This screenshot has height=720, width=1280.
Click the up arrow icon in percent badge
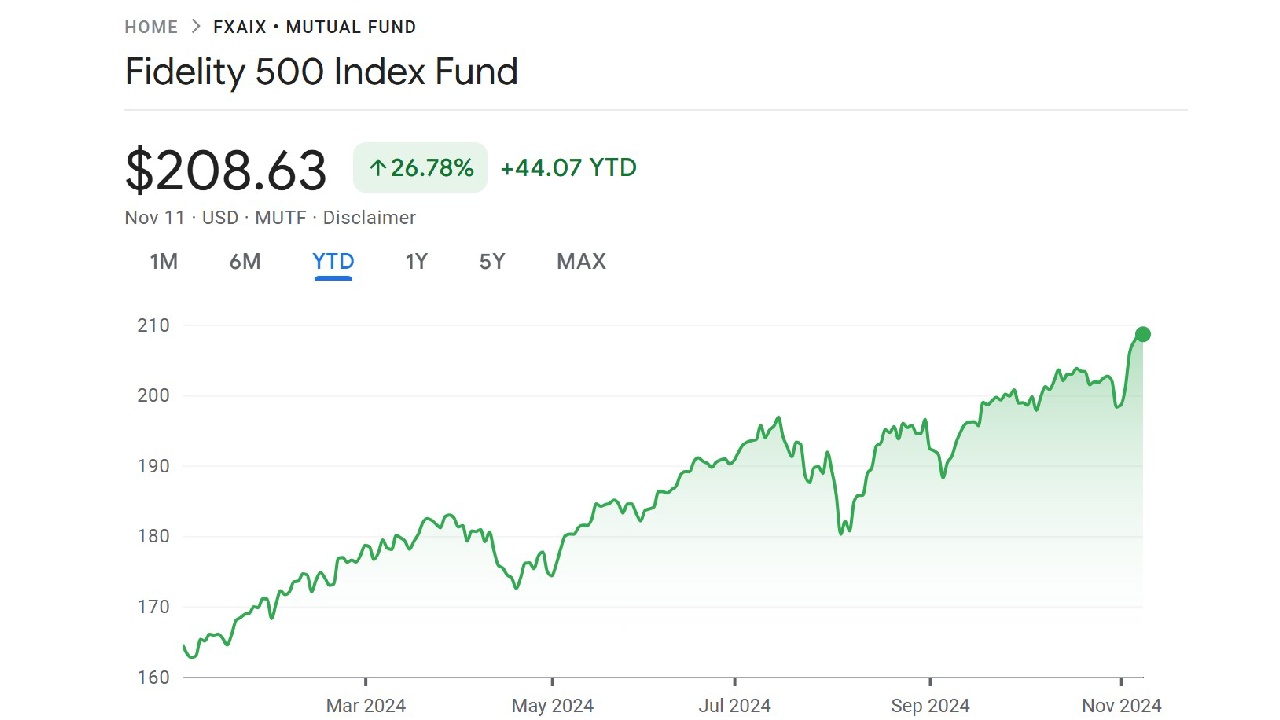(377, 168)
